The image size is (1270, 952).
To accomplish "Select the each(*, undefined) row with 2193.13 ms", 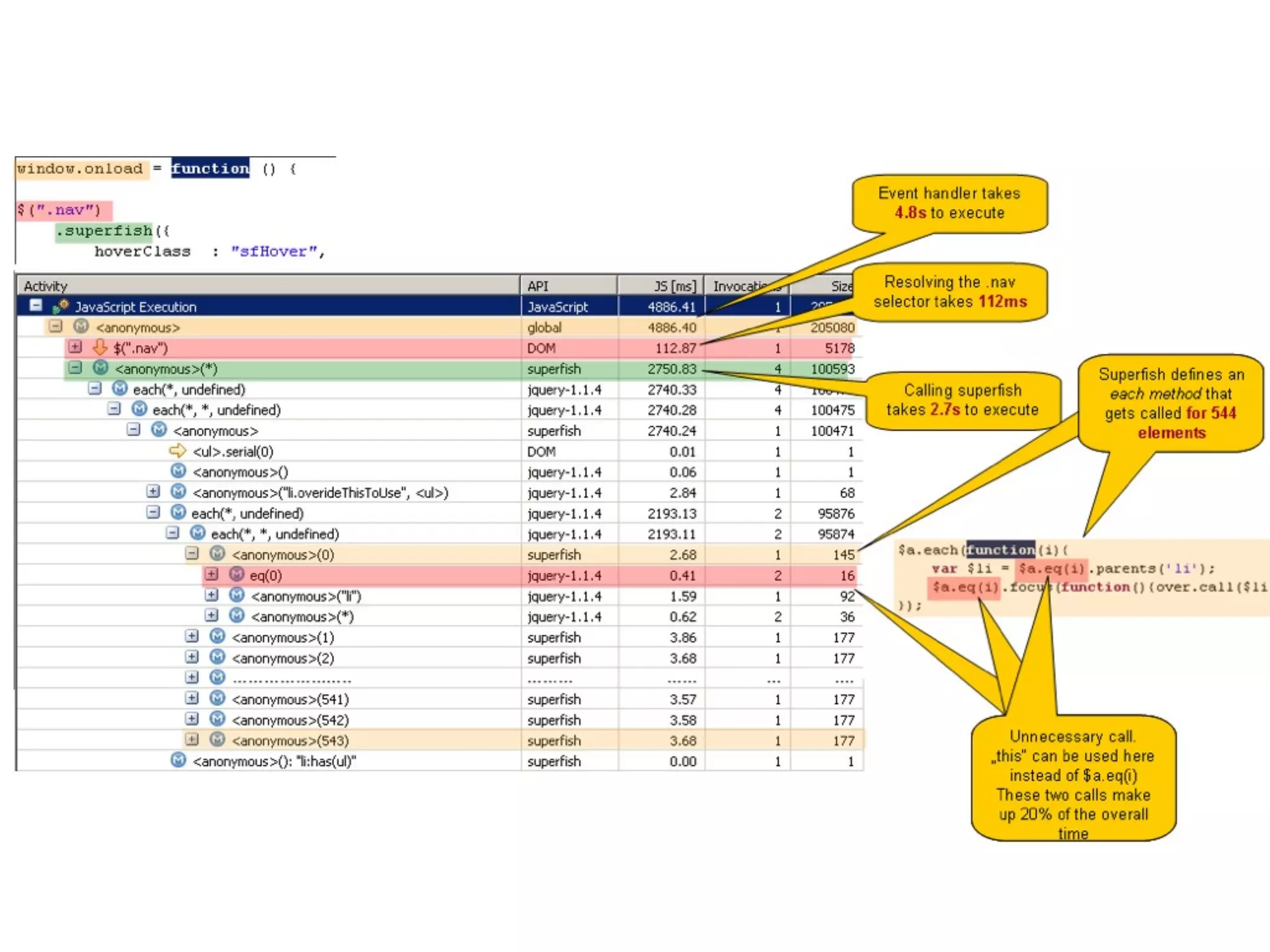I will click(x=247, y=513).
